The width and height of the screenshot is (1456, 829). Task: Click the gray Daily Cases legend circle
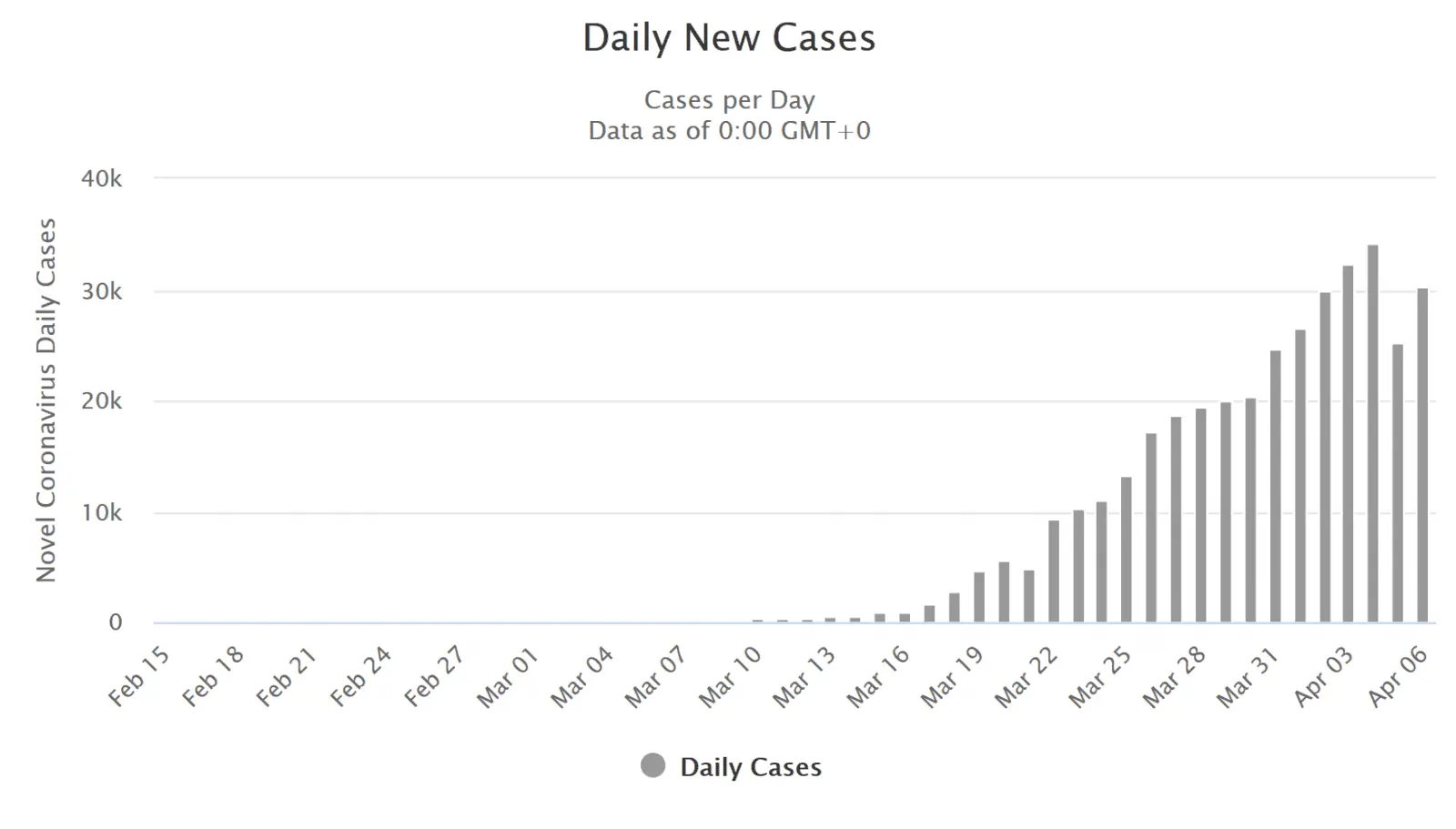[652, 766]
